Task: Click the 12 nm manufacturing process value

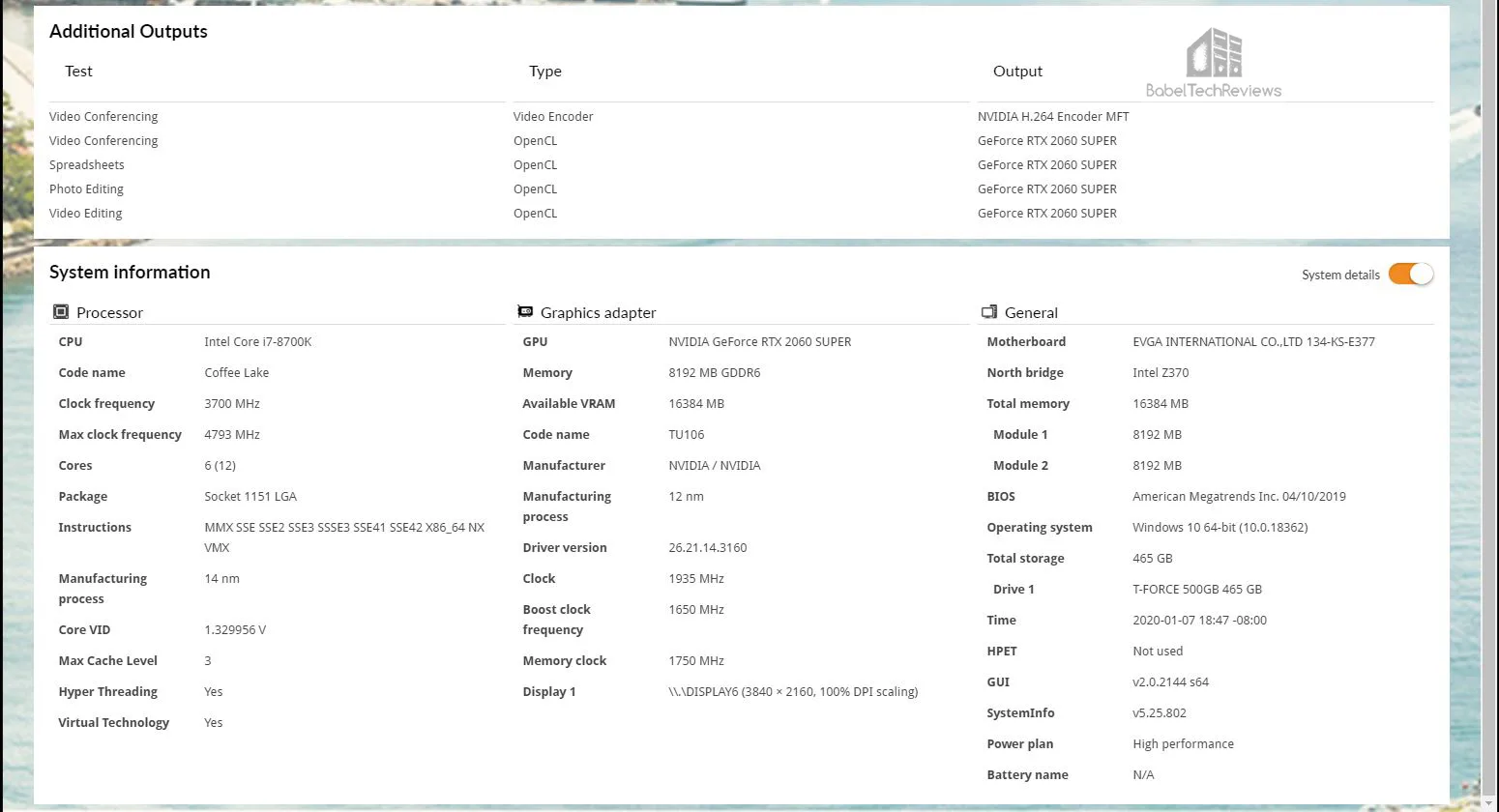Action: pos(686,497)
